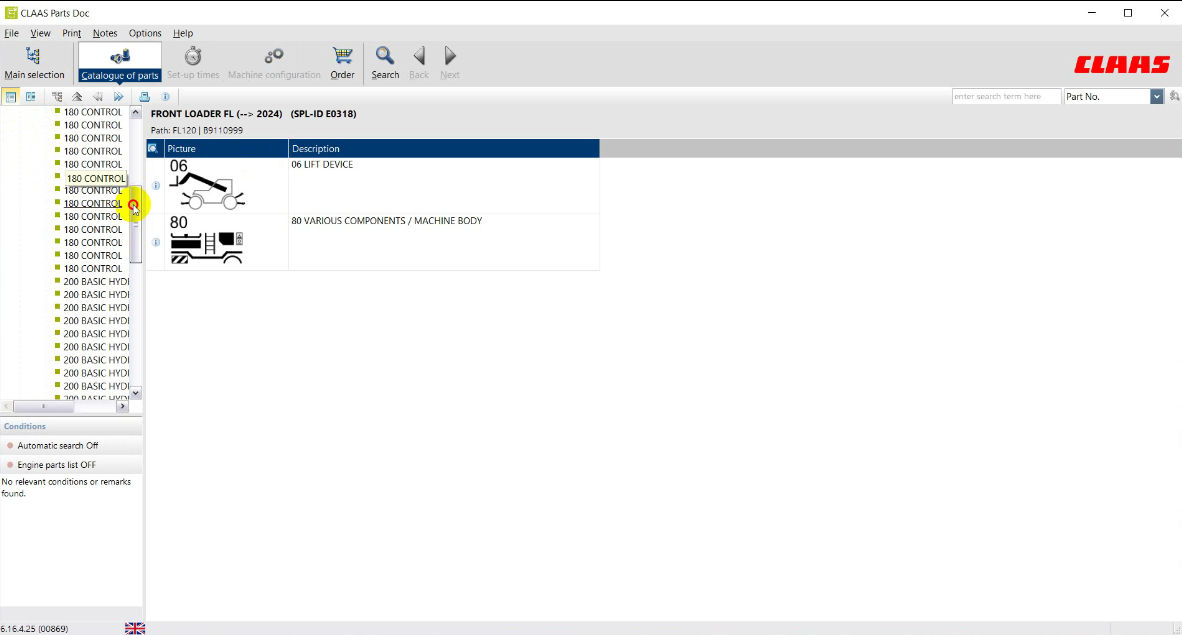Go to Next with the right arrow
This screenshot has width=1182, height=635.
click(x=450, y=63)
